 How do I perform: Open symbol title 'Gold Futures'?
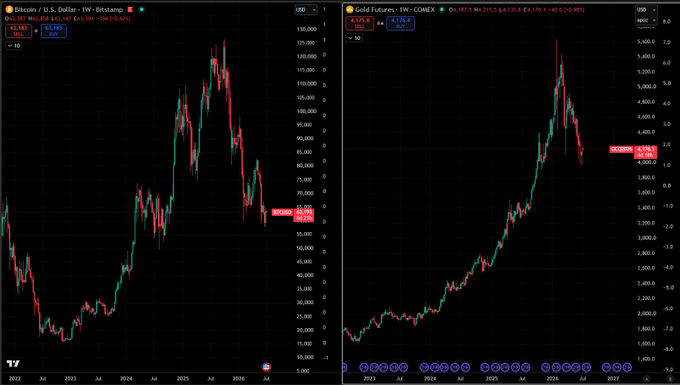[375, 9]
